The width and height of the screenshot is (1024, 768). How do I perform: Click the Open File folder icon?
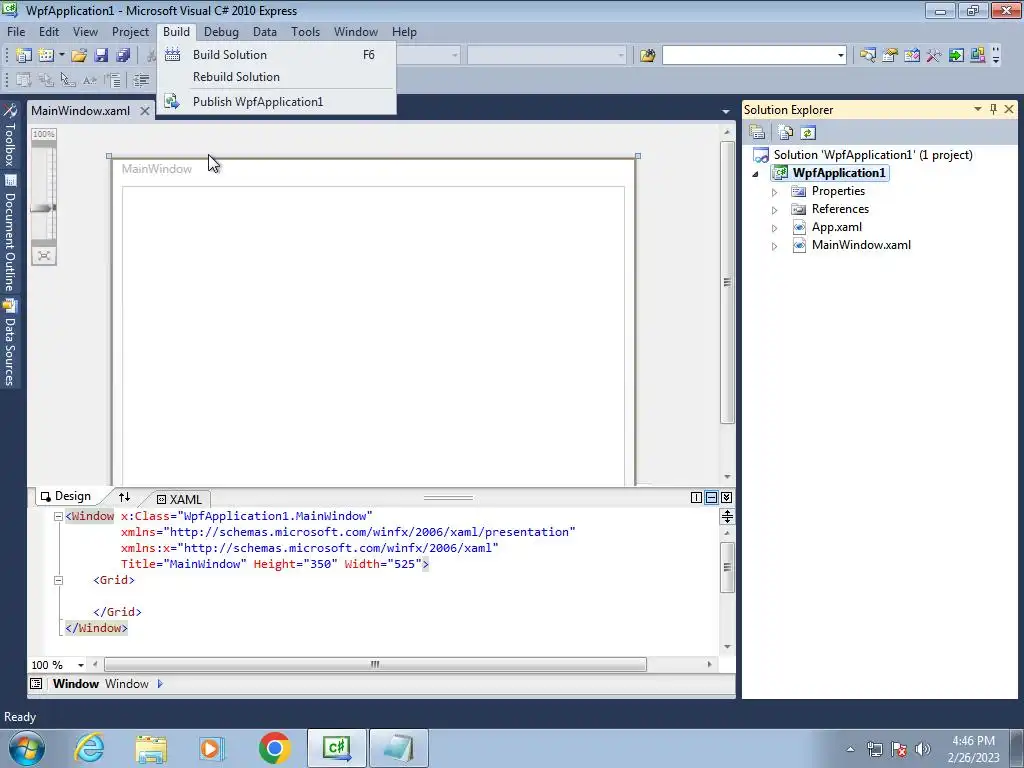point(79,56)
